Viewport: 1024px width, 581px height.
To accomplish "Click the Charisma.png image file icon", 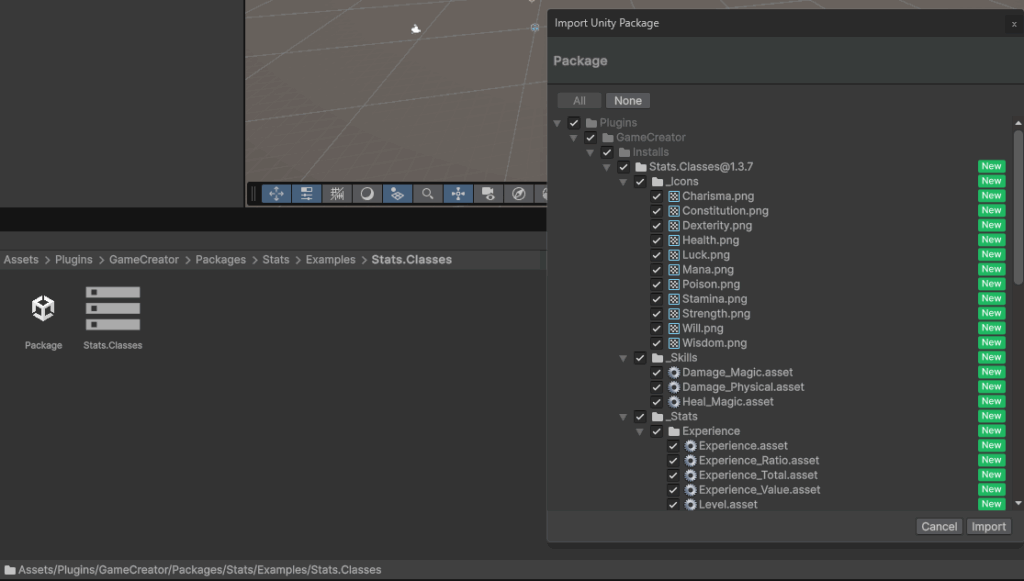I will pos(674,196).
